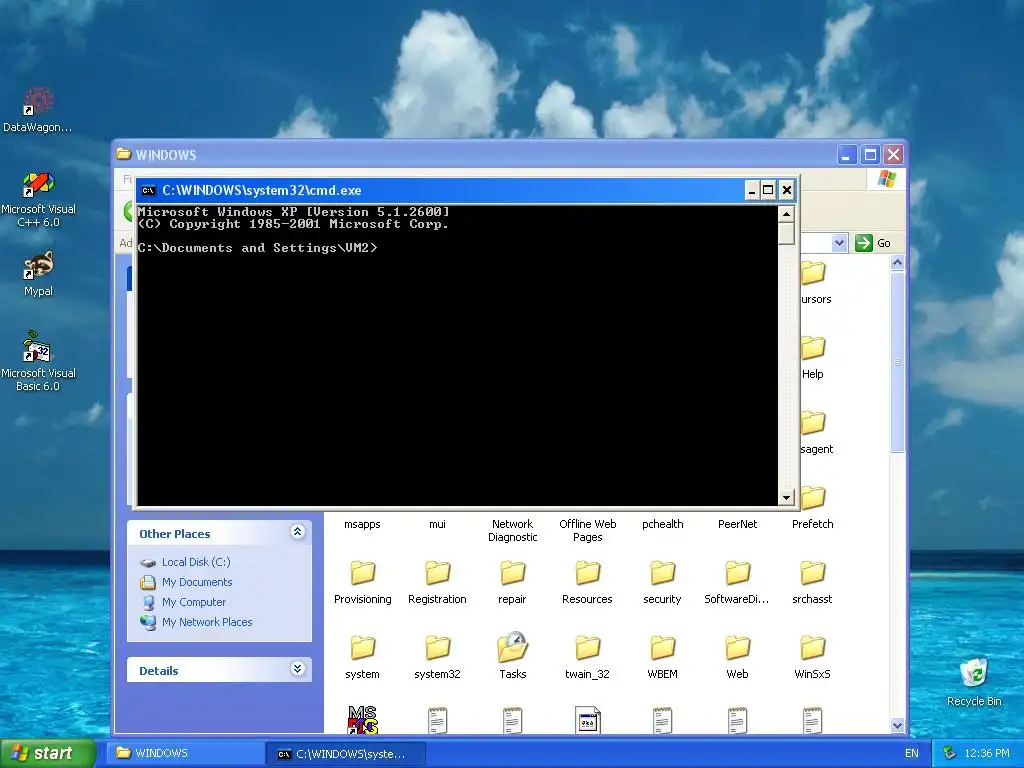This screenshot has height=768, width=1024.
Task: Click the Windows flag logo in explorer
Action: coord(887,178)
